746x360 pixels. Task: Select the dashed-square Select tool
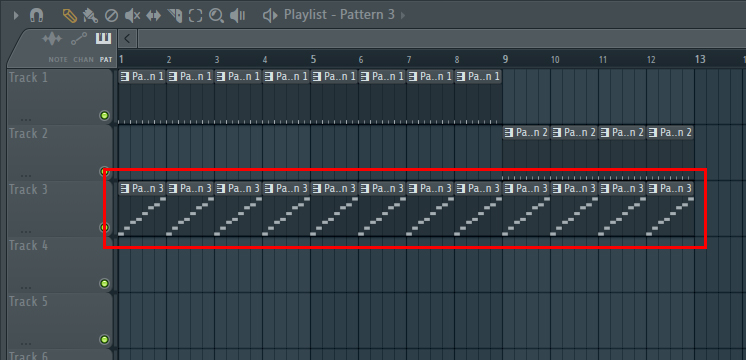tap(196, 16)
